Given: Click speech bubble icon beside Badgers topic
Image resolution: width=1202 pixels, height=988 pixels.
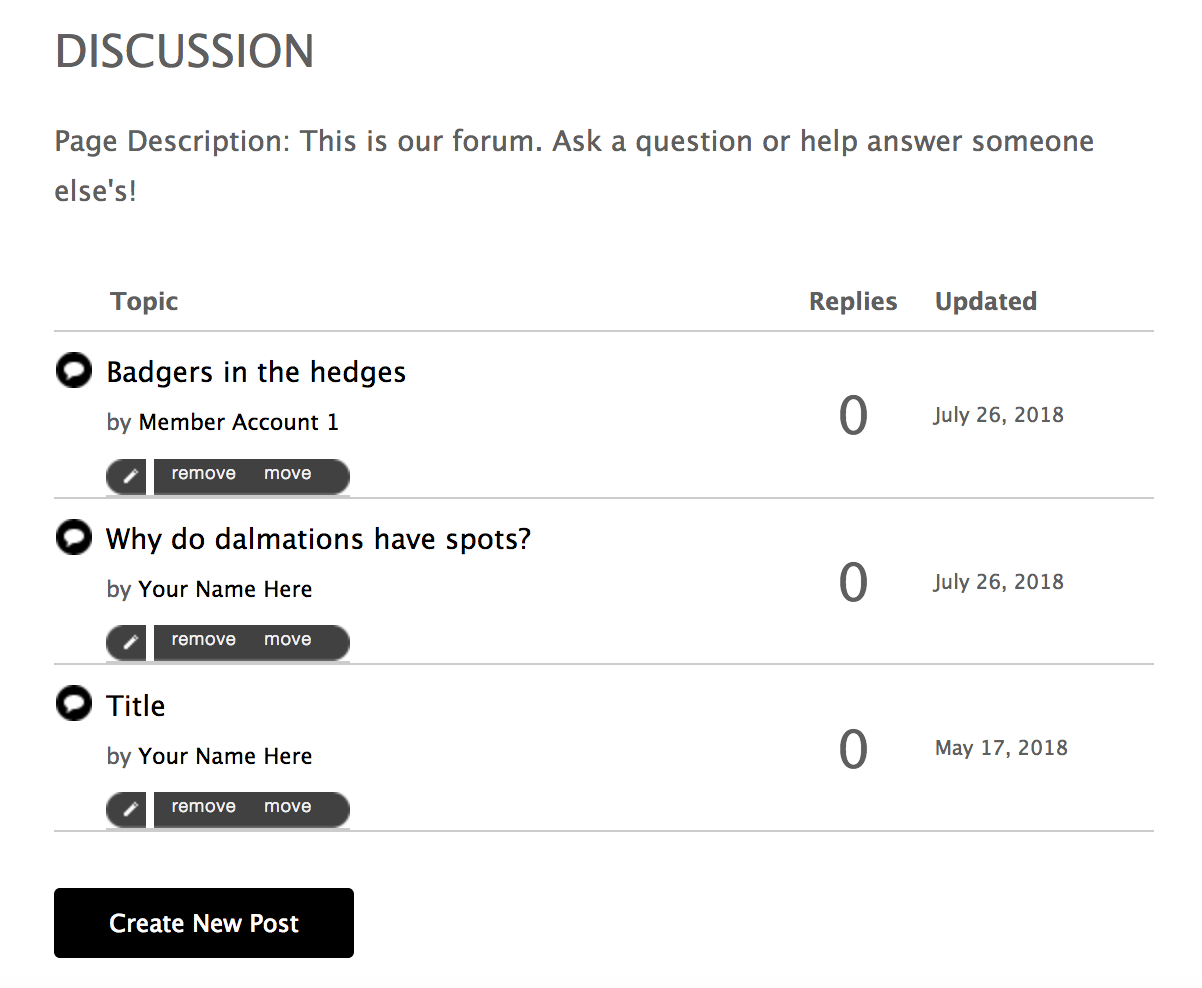Looking at the screenshot, I should pyautogui.click(x=73, y=371).
